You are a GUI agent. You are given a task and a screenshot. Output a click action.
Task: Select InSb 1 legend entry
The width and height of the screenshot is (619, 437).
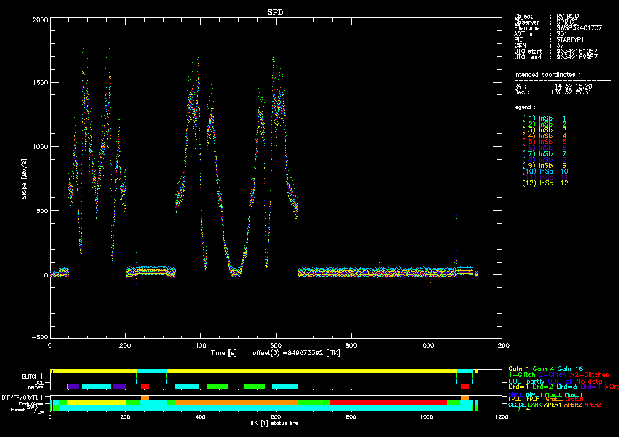(545, 119)
